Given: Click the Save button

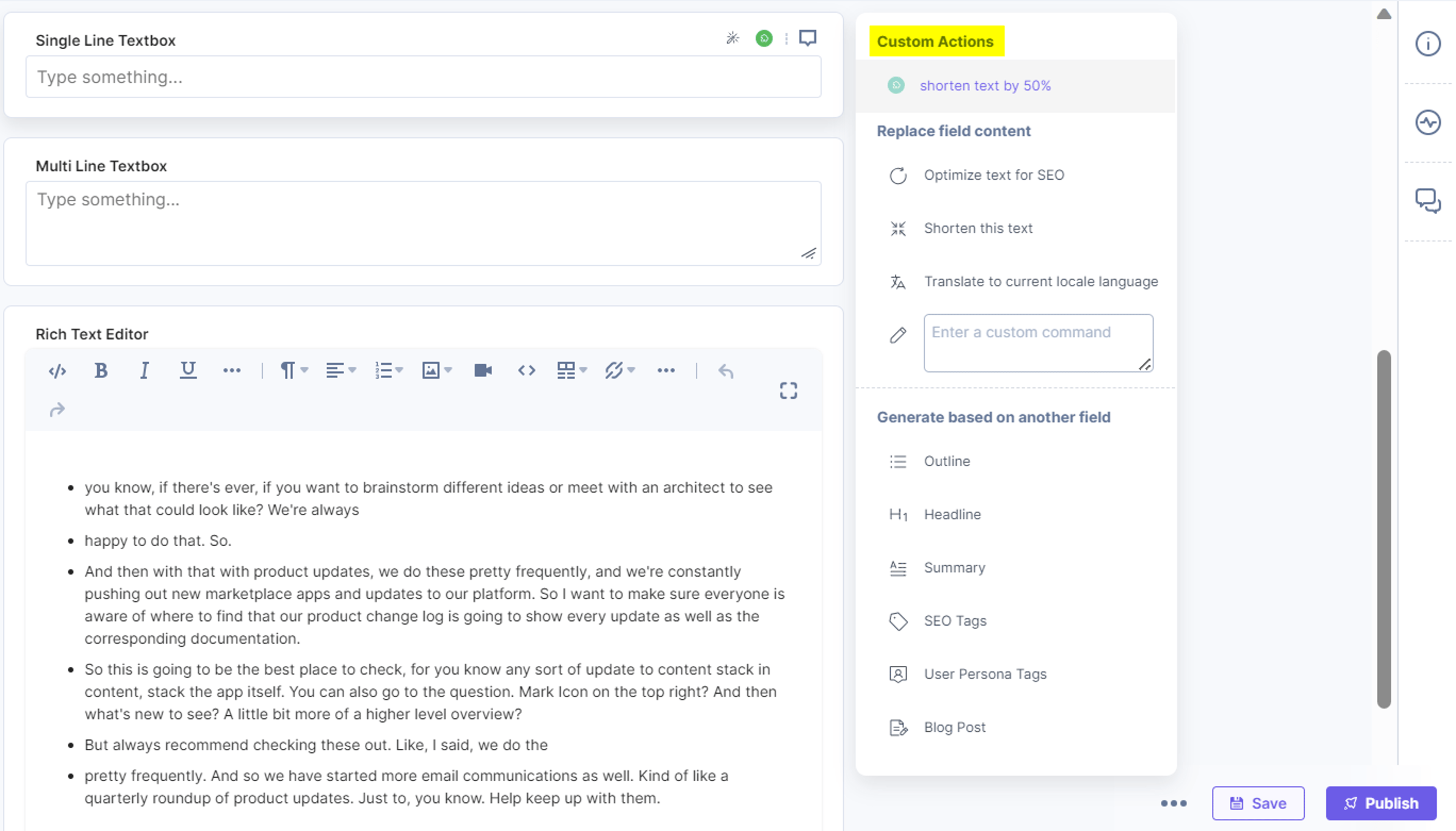Looking at the screenshot, I should (1258, 803).
